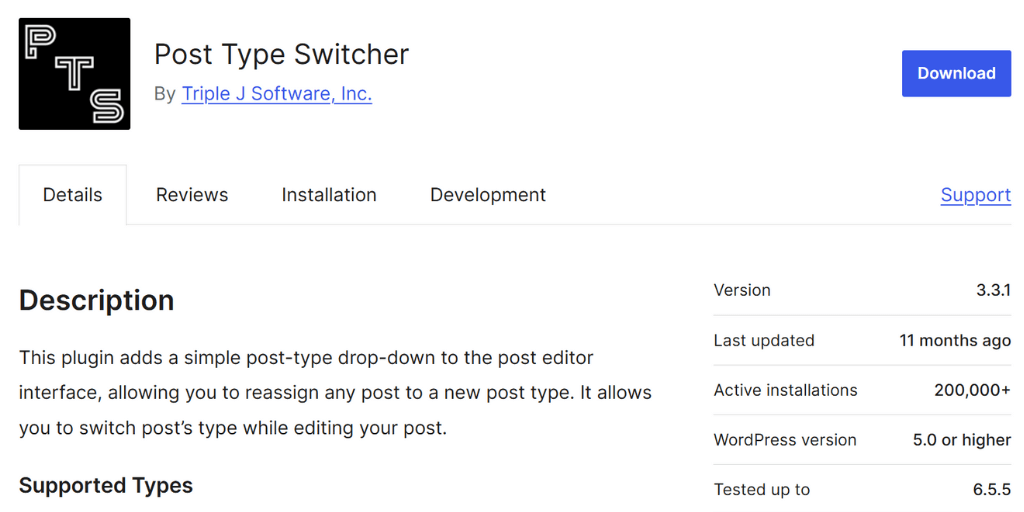This screenshot has height=512, width=1024.
Task: Click the Active installations label
Action: [x=786, y=390]
